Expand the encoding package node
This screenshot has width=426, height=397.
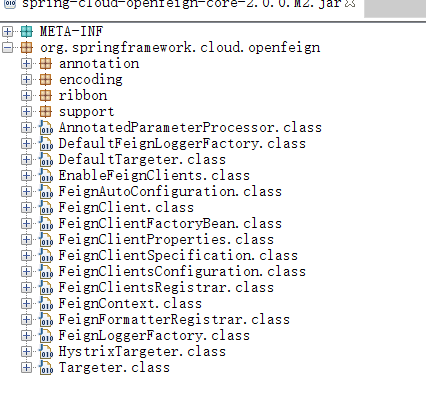pos(26,80)
